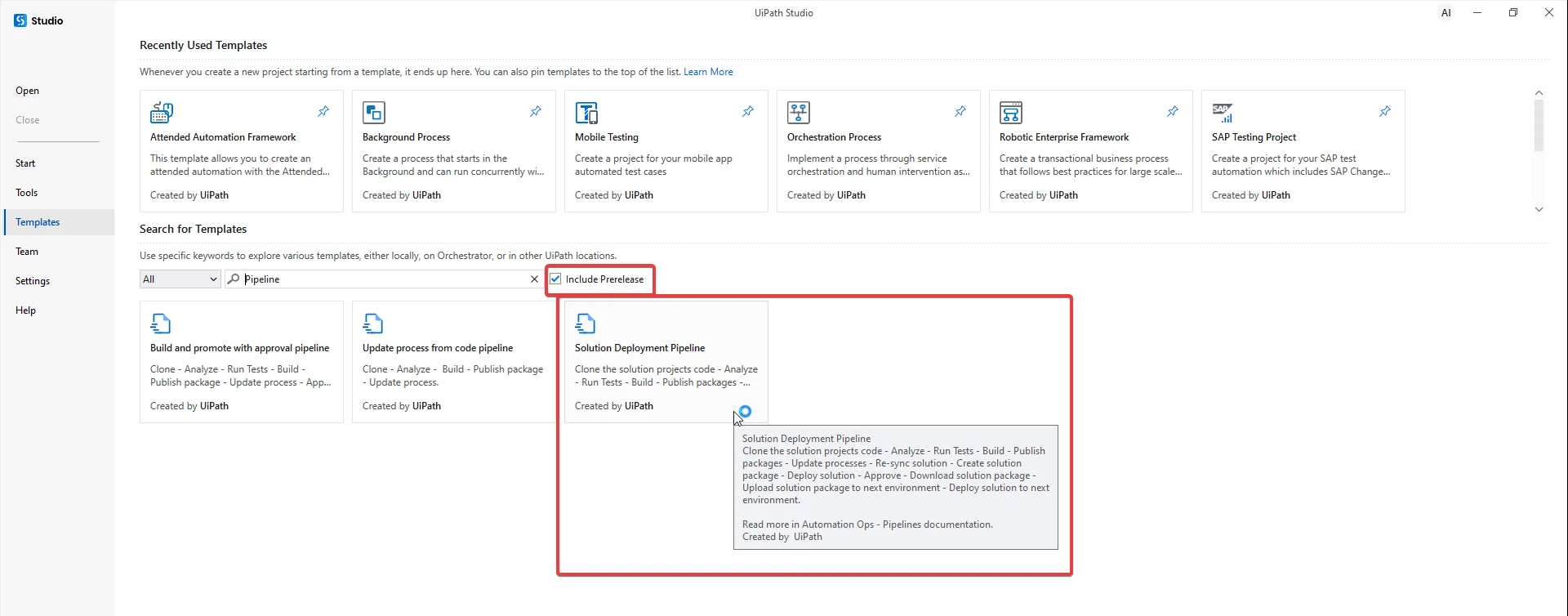This screenshot has height=616, width=1568.
Task: Pin the Attended Automation Framework template
Action: tap(323, 111)
